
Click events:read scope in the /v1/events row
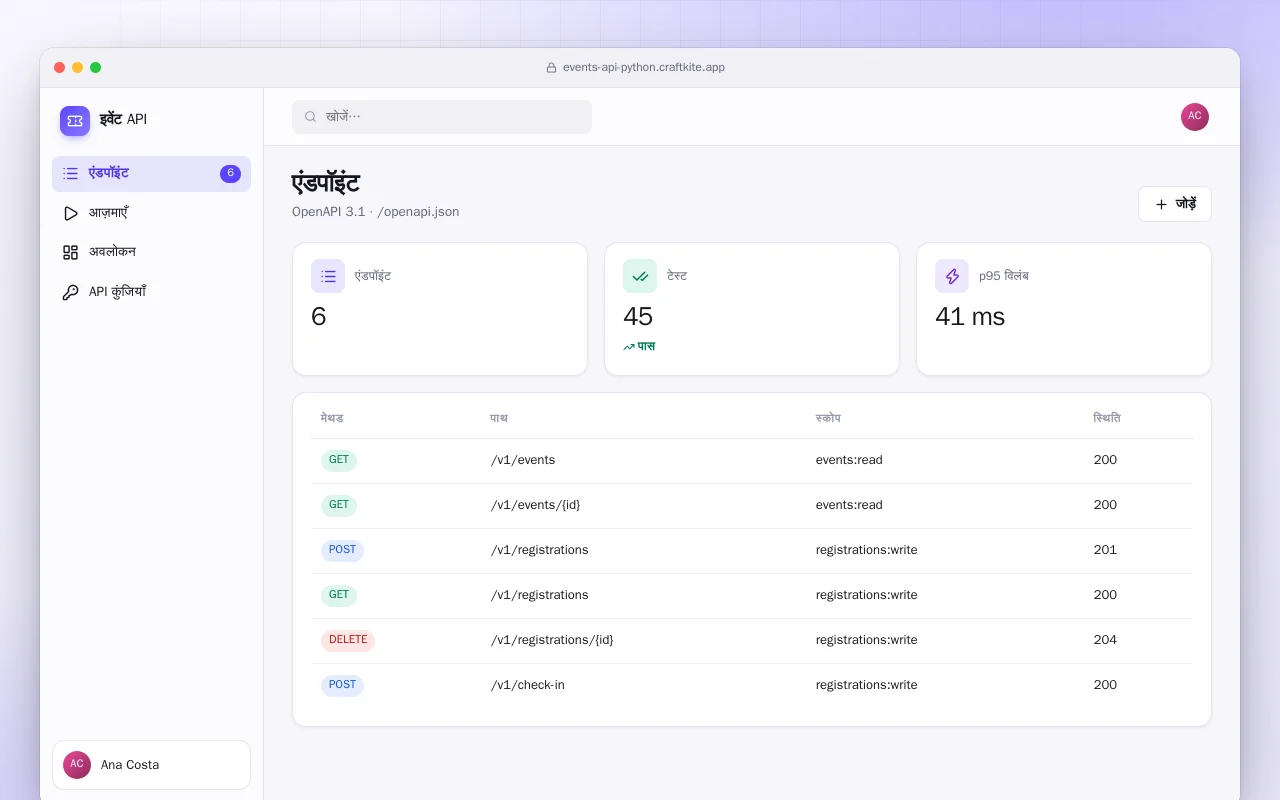[x=849, y=460]
